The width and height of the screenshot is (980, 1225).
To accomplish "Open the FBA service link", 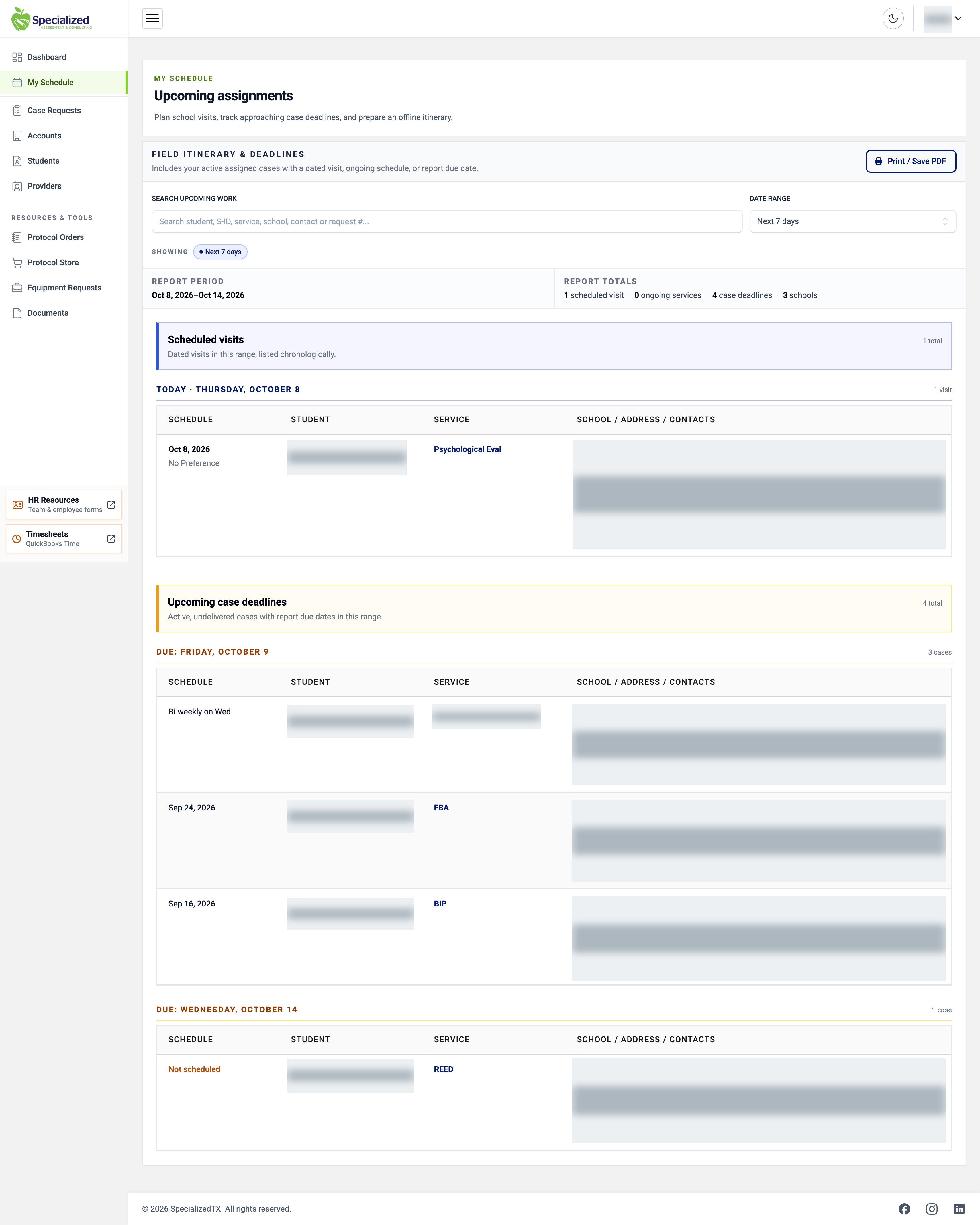I will pyautogui.click(x=441, y=808).
